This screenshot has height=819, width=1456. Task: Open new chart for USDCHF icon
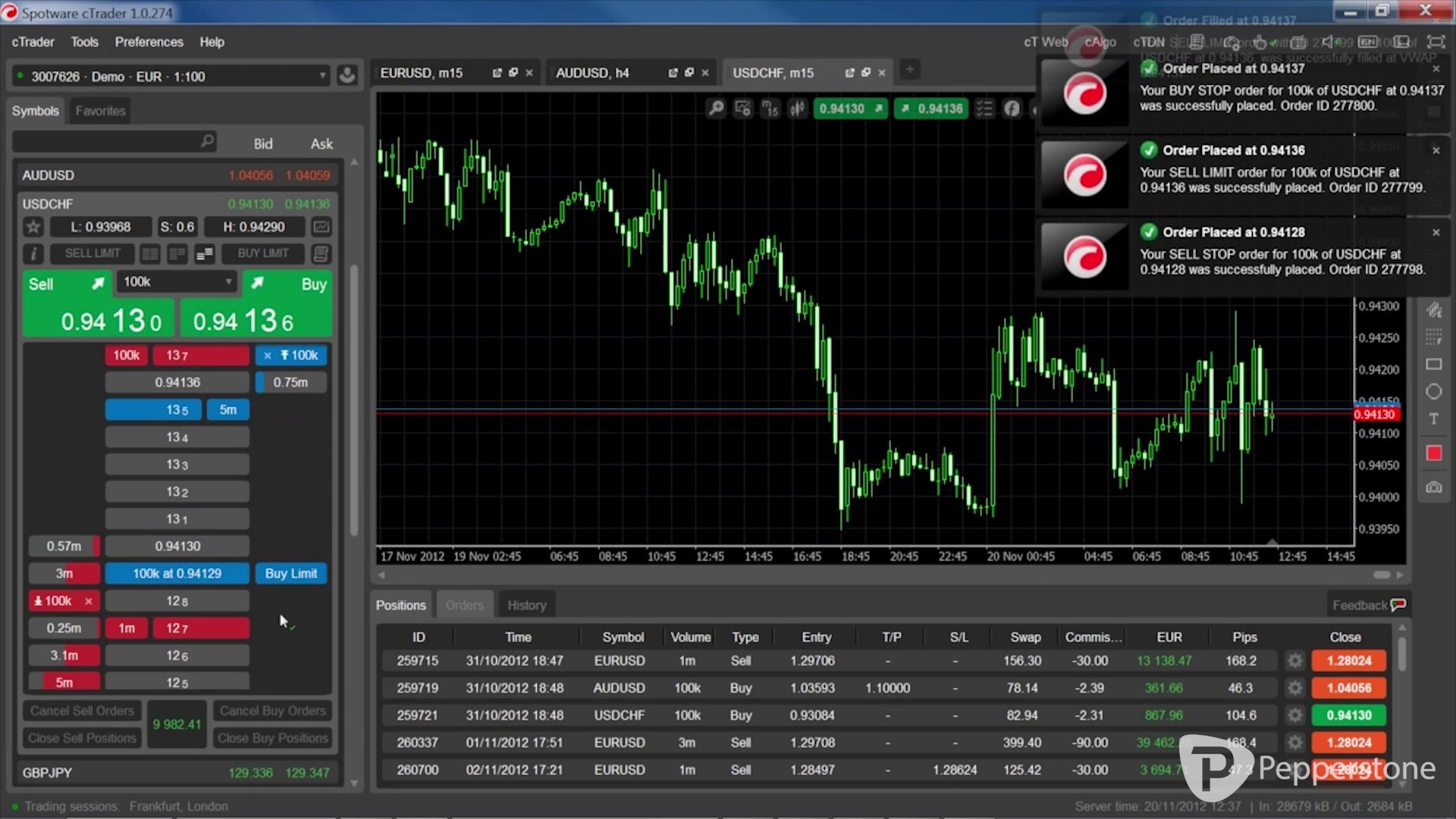322,227
